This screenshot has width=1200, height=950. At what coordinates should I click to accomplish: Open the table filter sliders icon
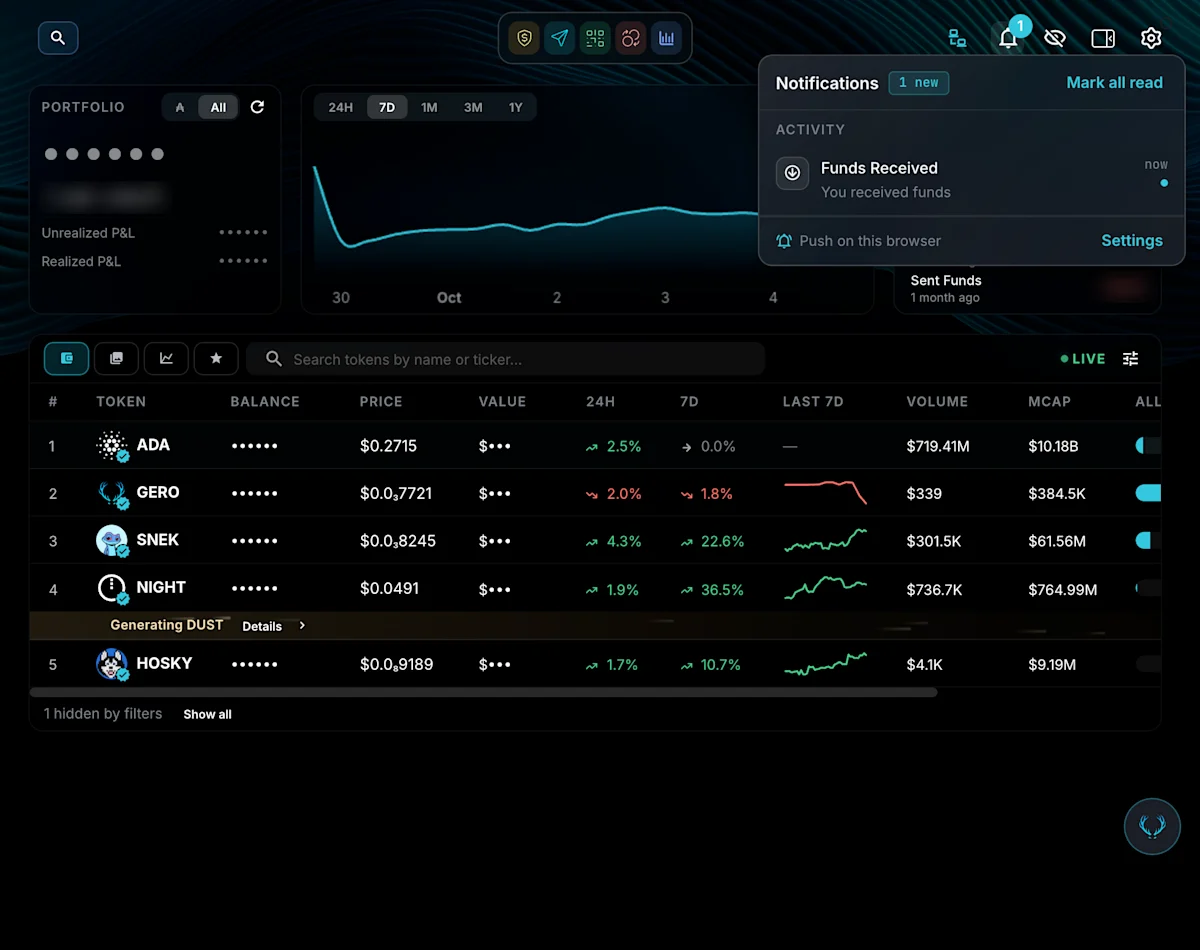(1130, 358)
